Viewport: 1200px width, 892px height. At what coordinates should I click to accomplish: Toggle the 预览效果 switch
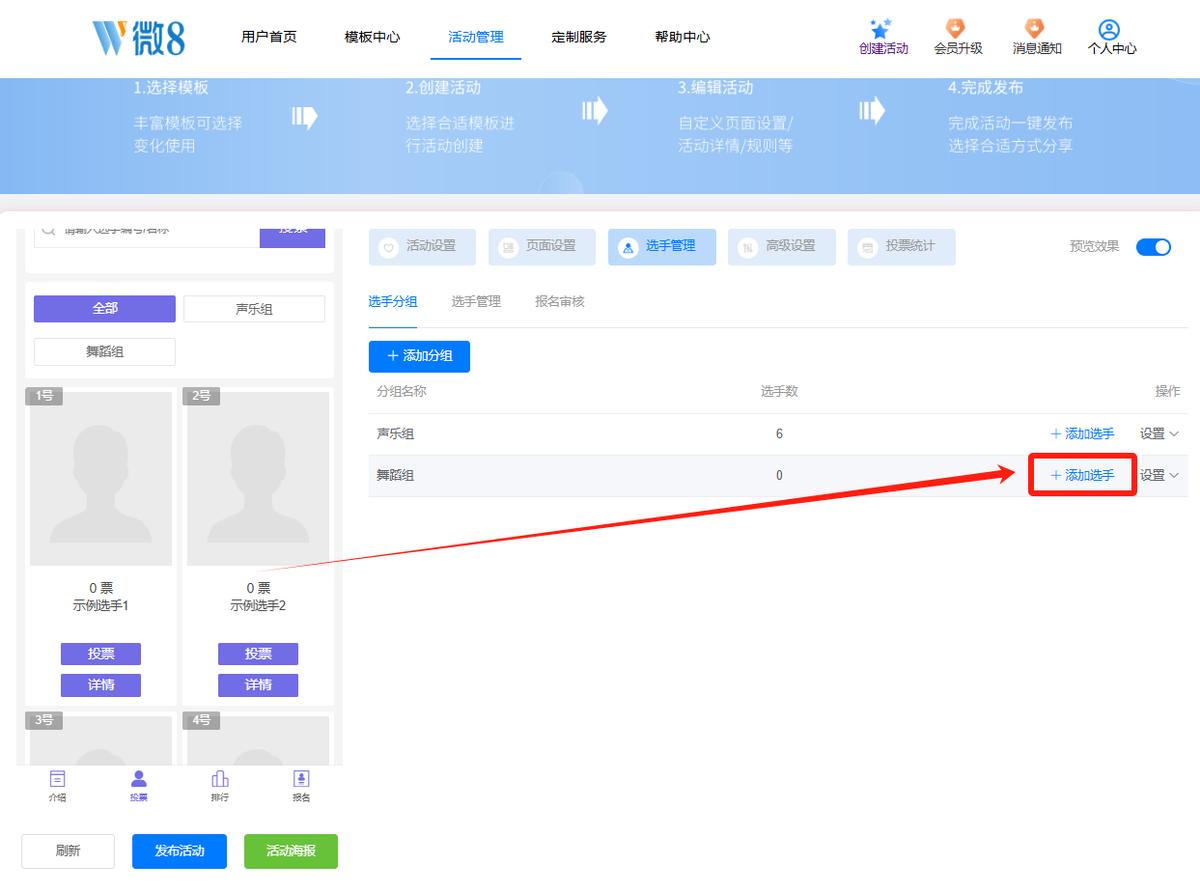point(1153,247)
